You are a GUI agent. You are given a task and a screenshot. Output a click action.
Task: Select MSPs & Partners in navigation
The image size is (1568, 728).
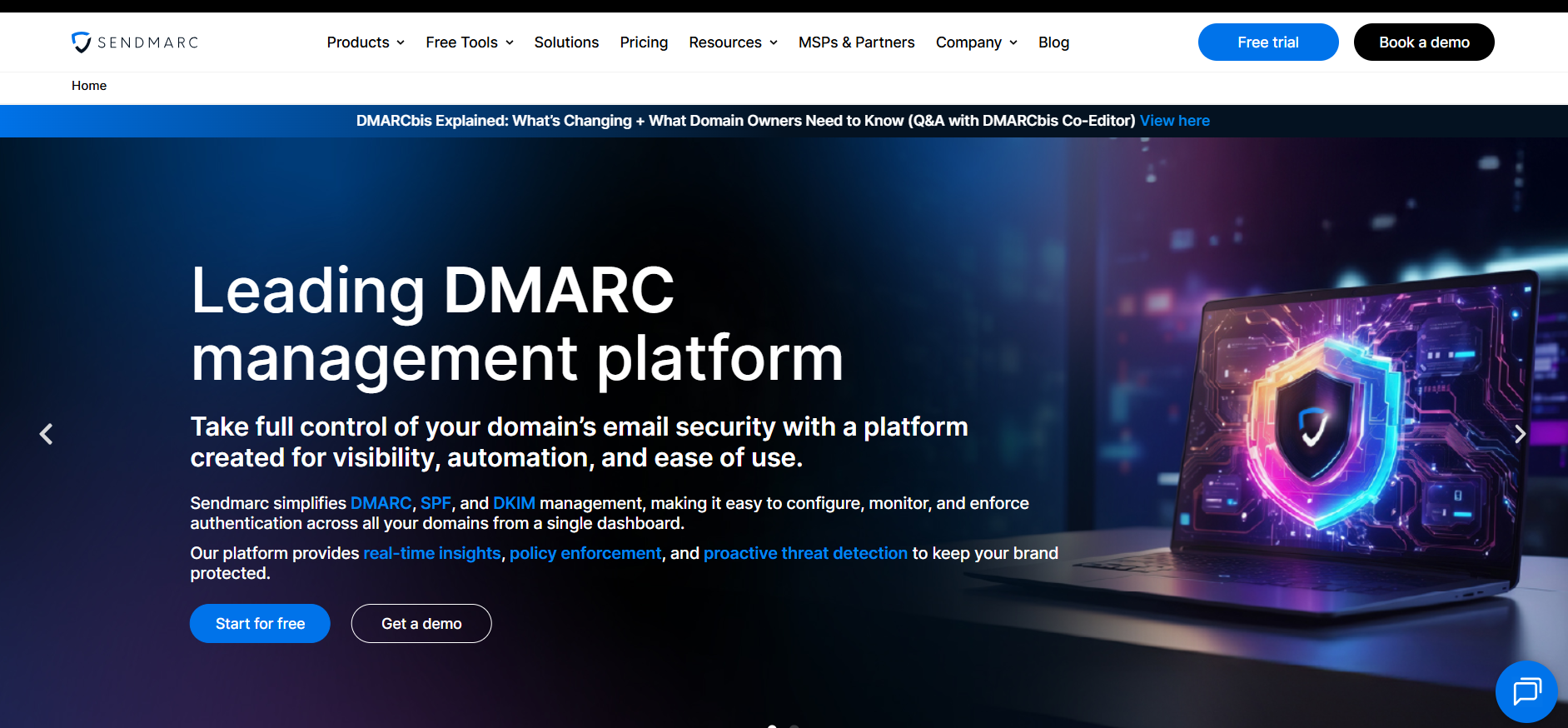pos(856,42)
